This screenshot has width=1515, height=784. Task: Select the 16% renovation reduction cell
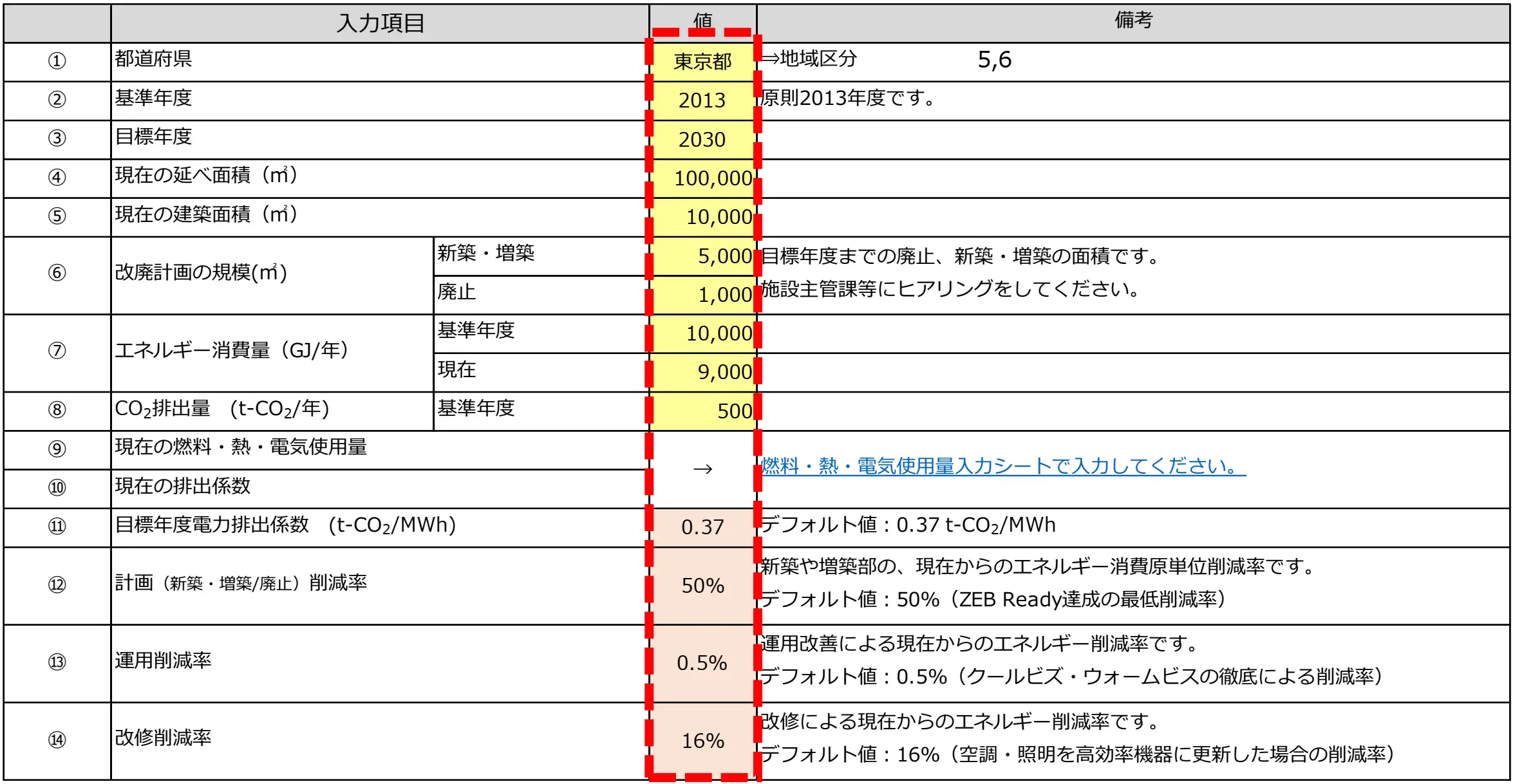(x=702, y=740)
